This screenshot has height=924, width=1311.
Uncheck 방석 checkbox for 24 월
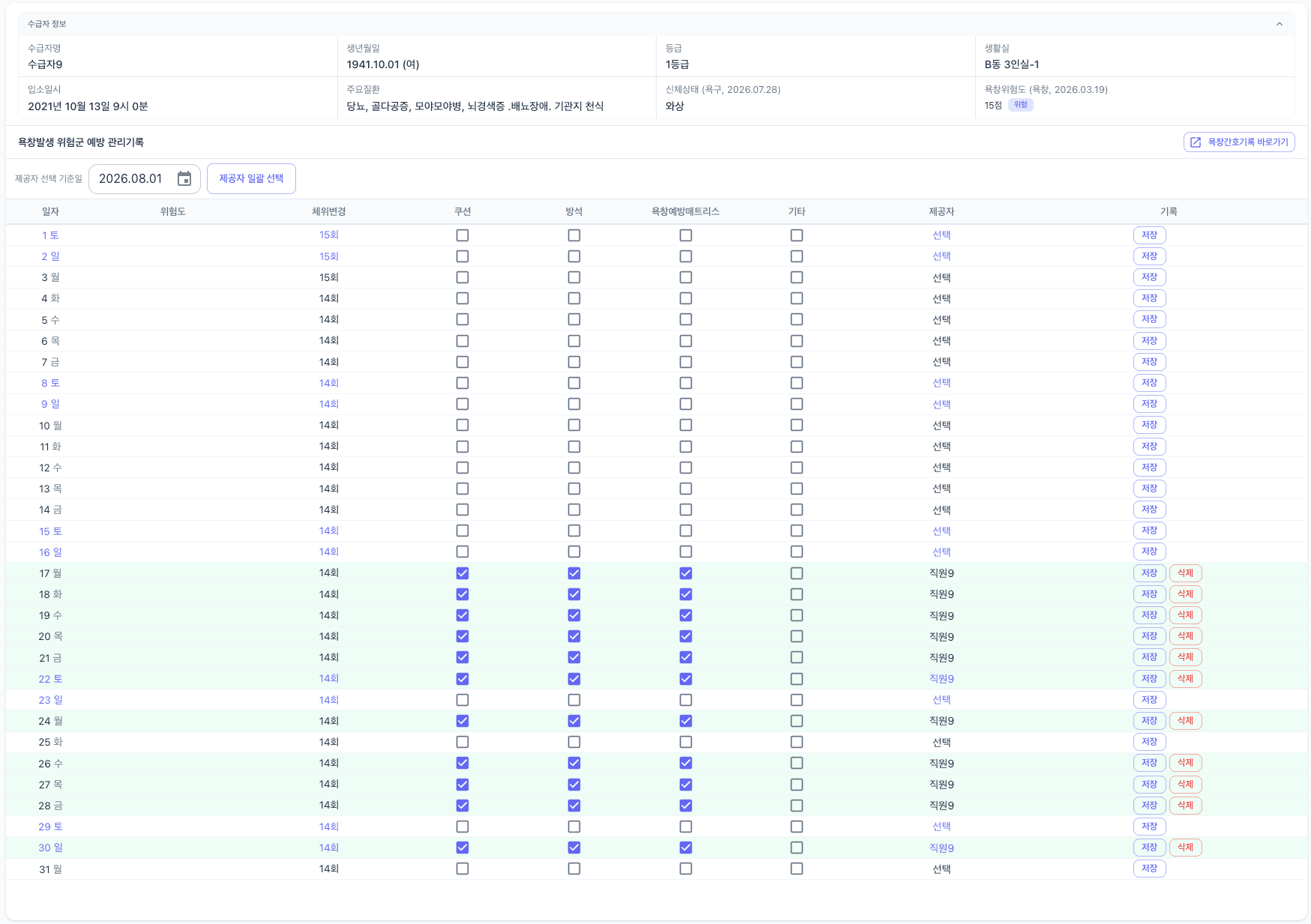tap(574, 721)
